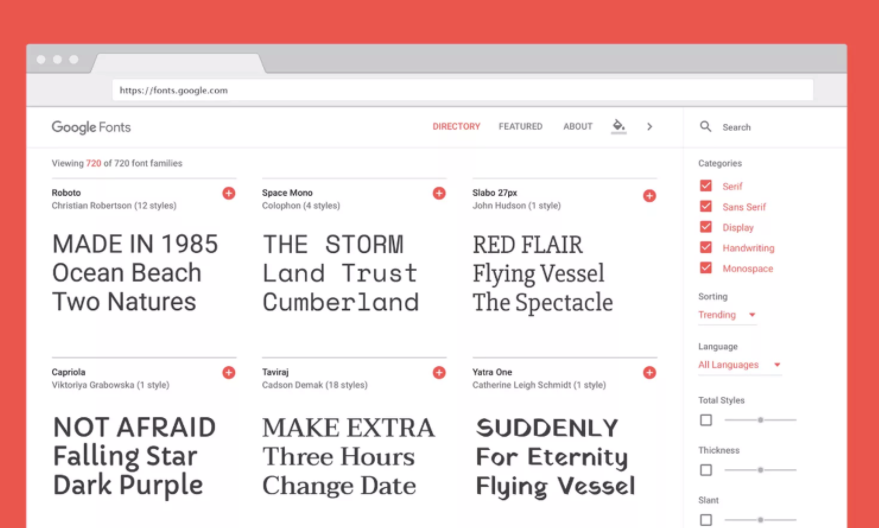Enable the Thickness filter checkbox
The height and width of the screenshot is (528, 879).
tap(706, 470)
